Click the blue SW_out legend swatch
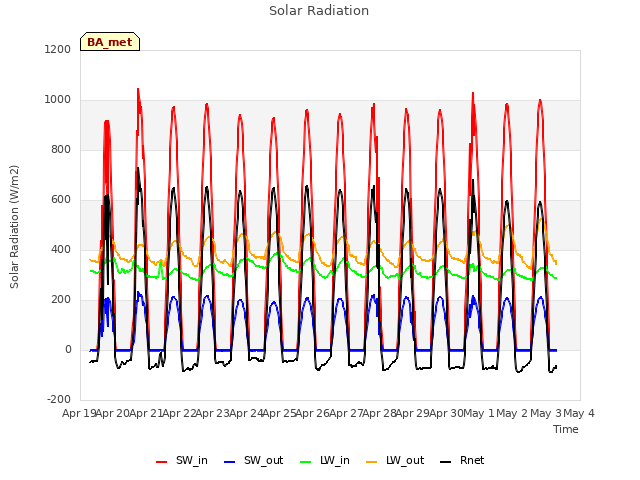This screenshot has width=640, height=480. click(x=230, y=462)
